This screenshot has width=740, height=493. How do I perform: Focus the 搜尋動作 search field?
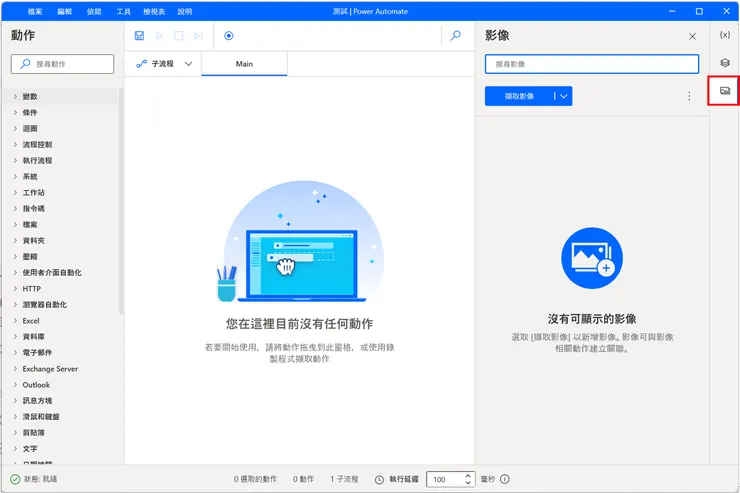pyautogui.click(x=62, y=64)
